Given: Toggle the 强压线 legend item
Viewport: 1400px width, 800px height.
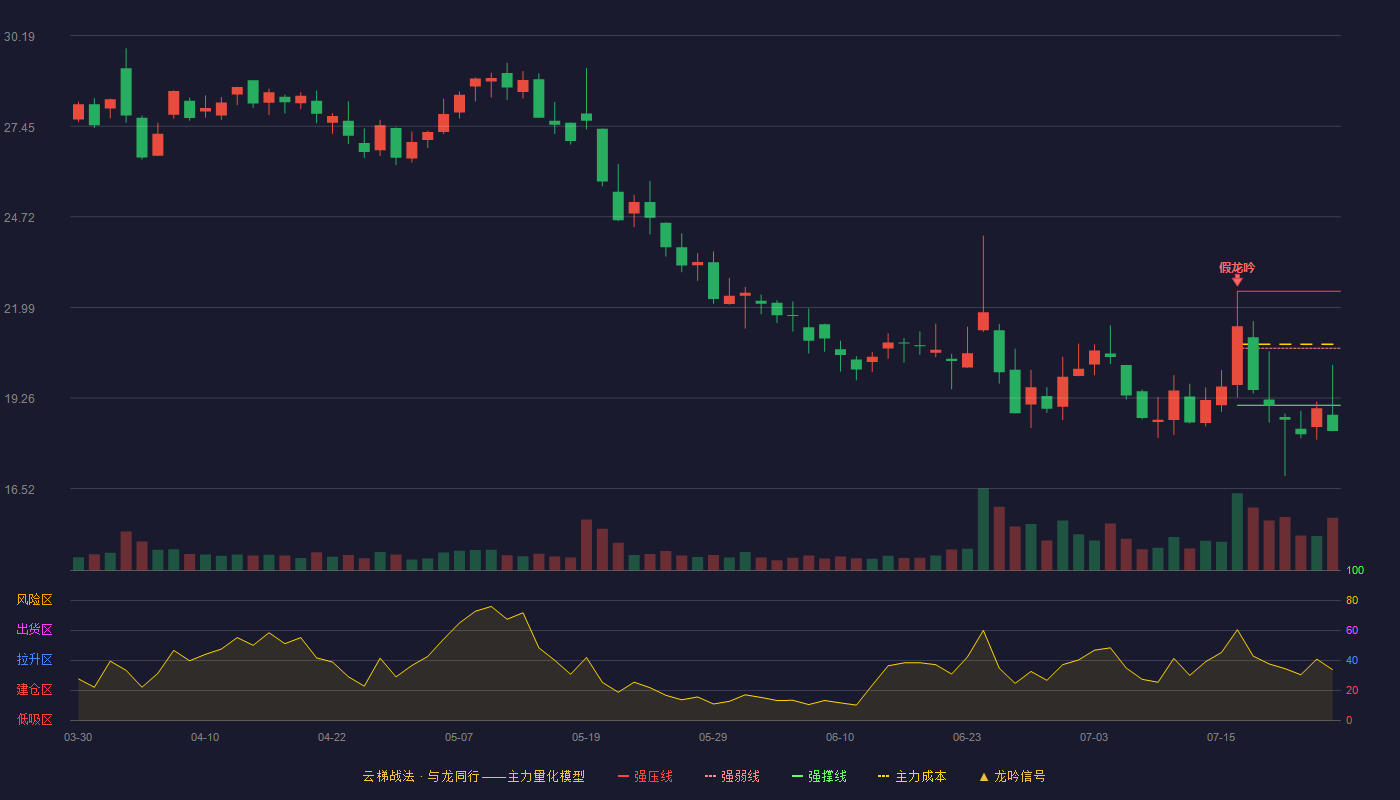Looking at the screenshot, I should pyautogui.click(x=645, y=776).
